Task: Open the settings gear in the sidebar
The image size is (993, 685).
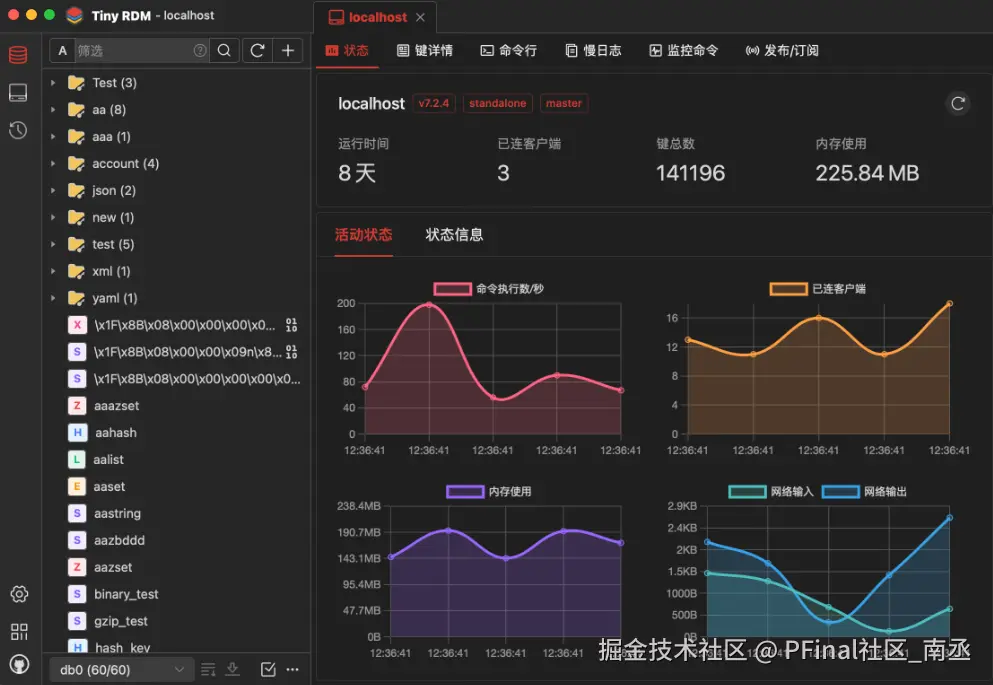Action: click(x=19, y=594)
